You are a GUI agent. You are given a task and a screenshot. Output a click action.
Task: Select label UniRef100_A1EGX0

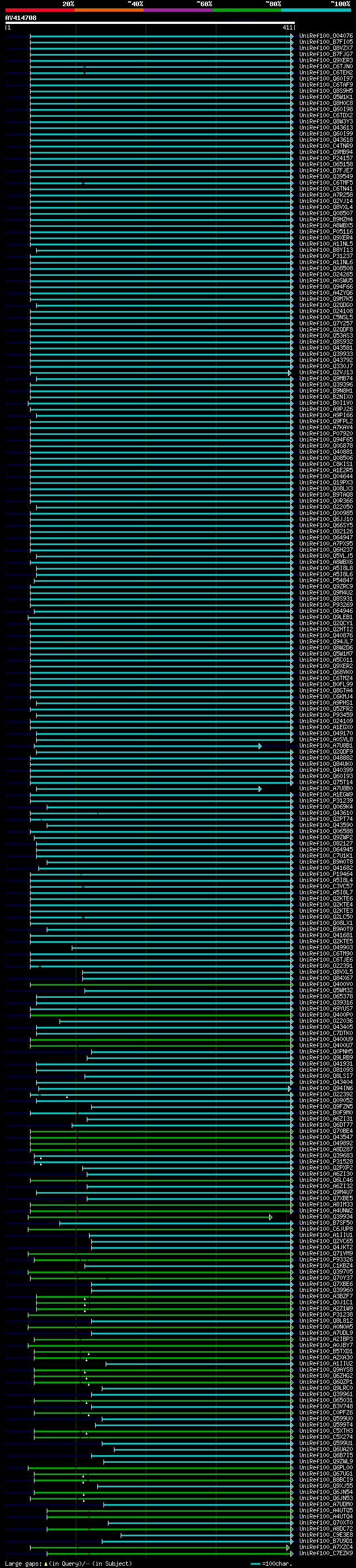click(x=325, y=728)
